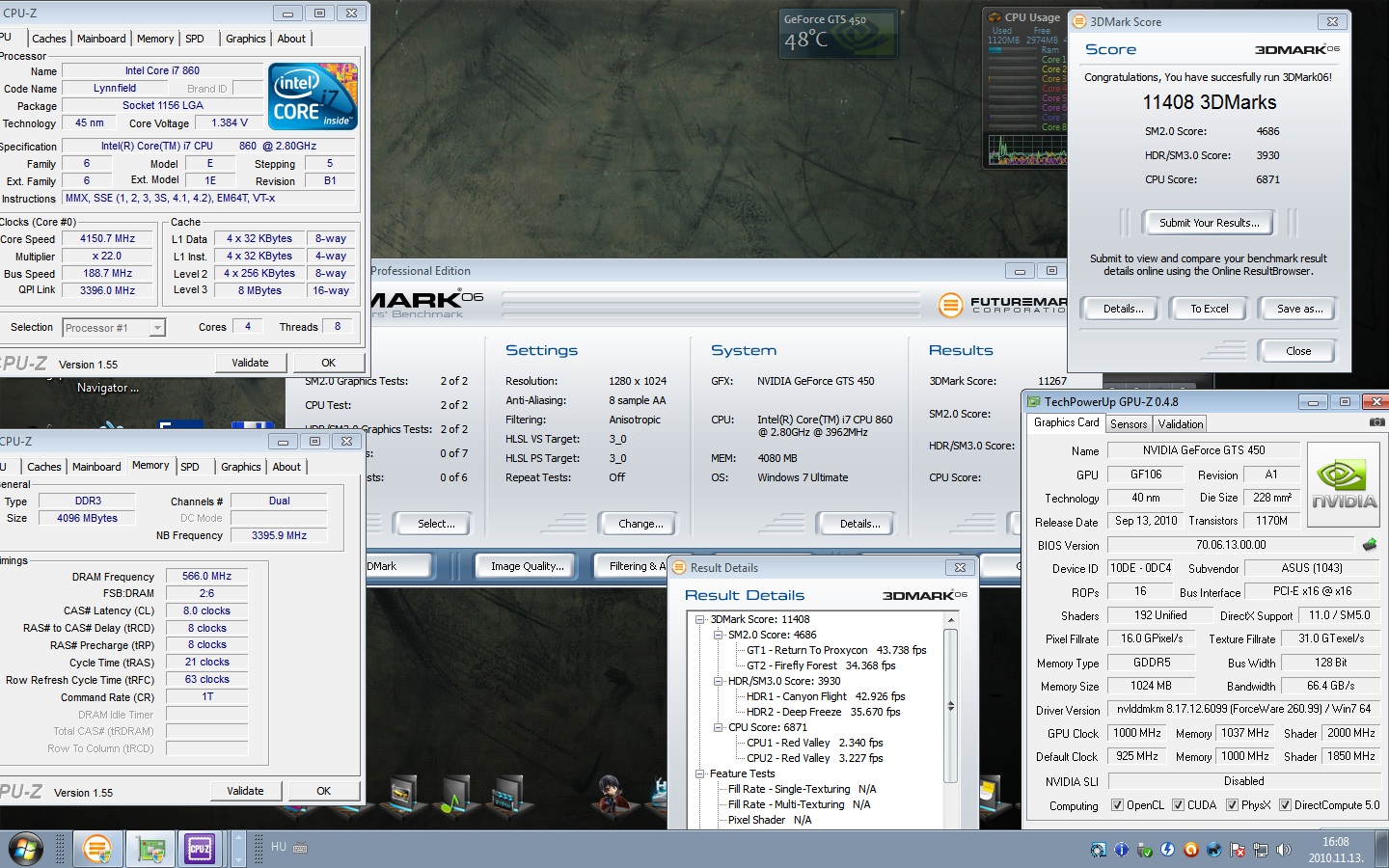The height and width of the screenshot is (868, 1389).
Task: Click the 3DMark orange taskbar icon
Action: 97,849
